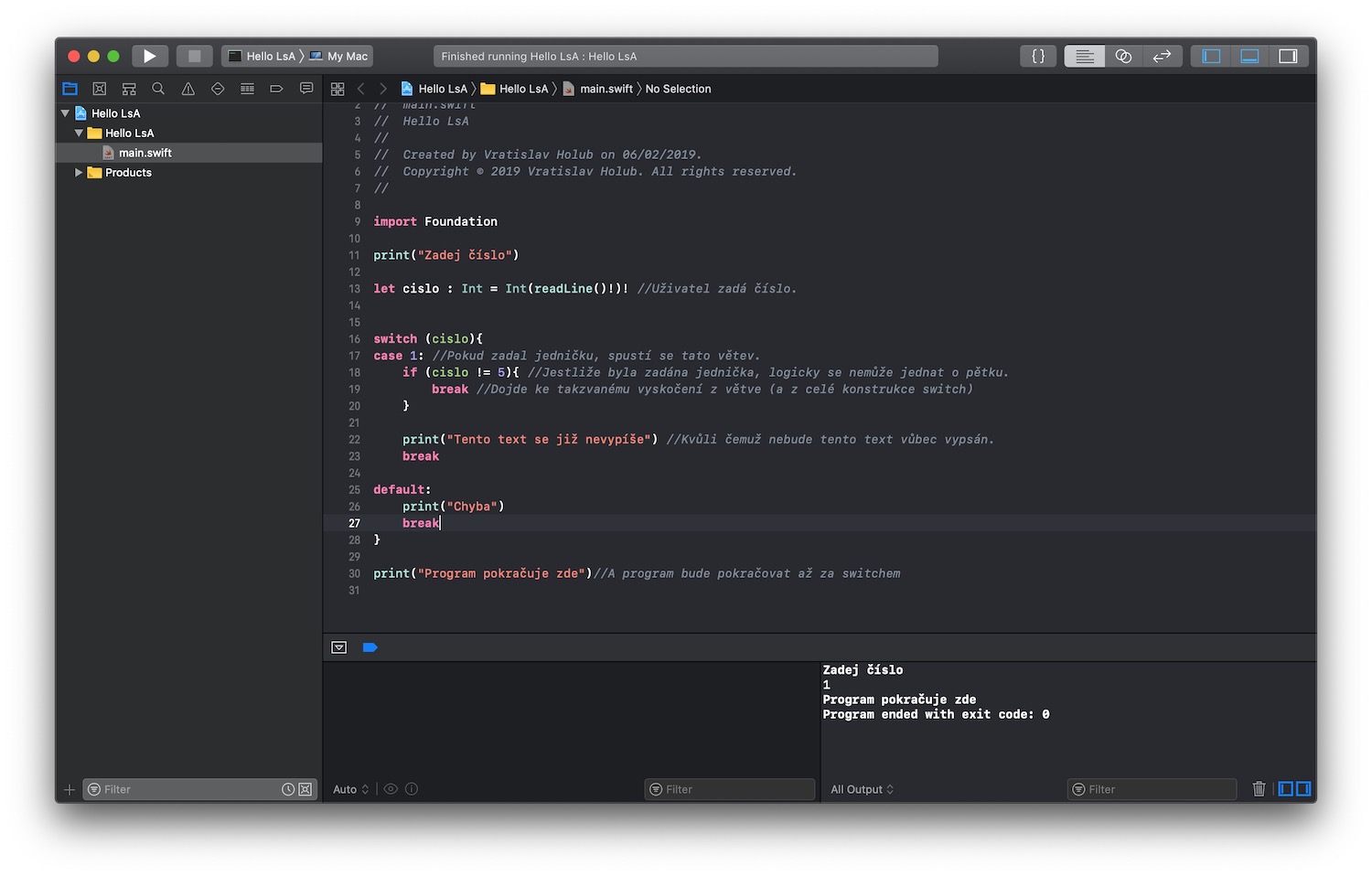Toggle breakpoints activation in the debug bar

coord(370,647)
